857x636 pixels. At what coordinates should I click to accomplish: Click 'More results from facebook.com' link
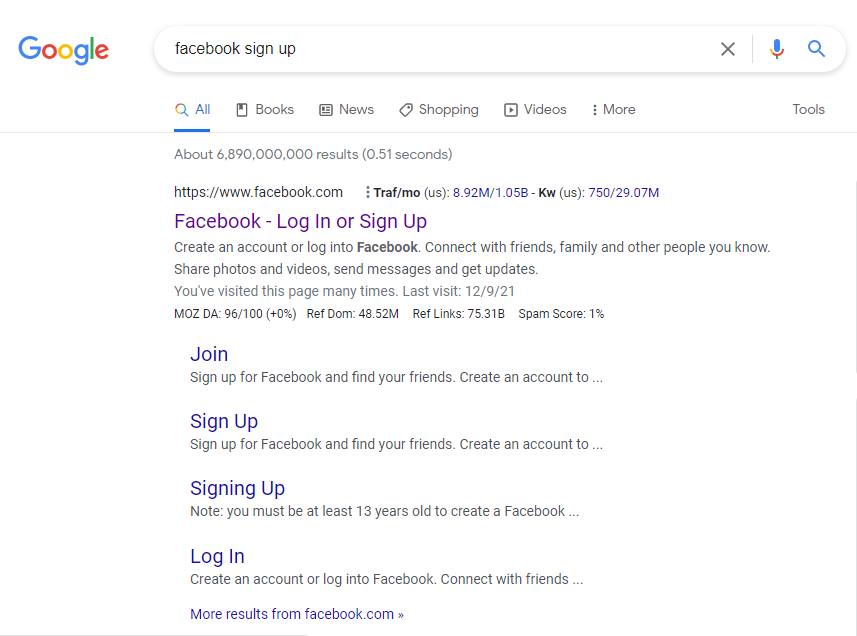tap(297, 614)
